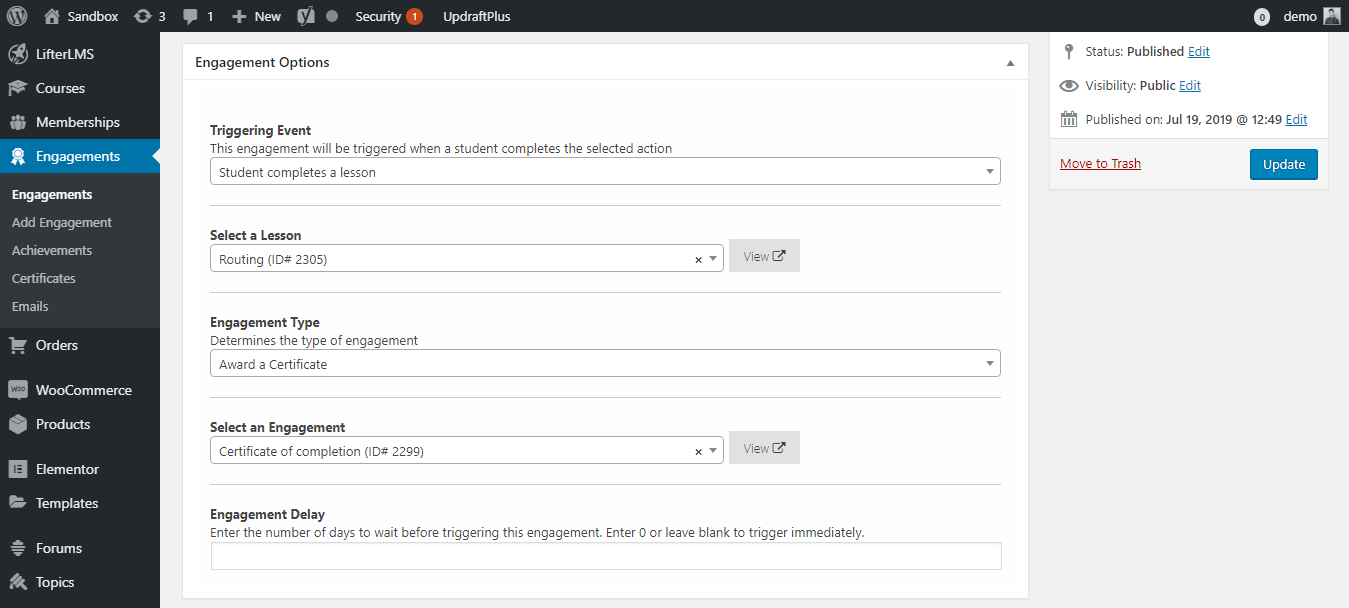
Task: Open the plus New content menu
Action: pos(256,16)
